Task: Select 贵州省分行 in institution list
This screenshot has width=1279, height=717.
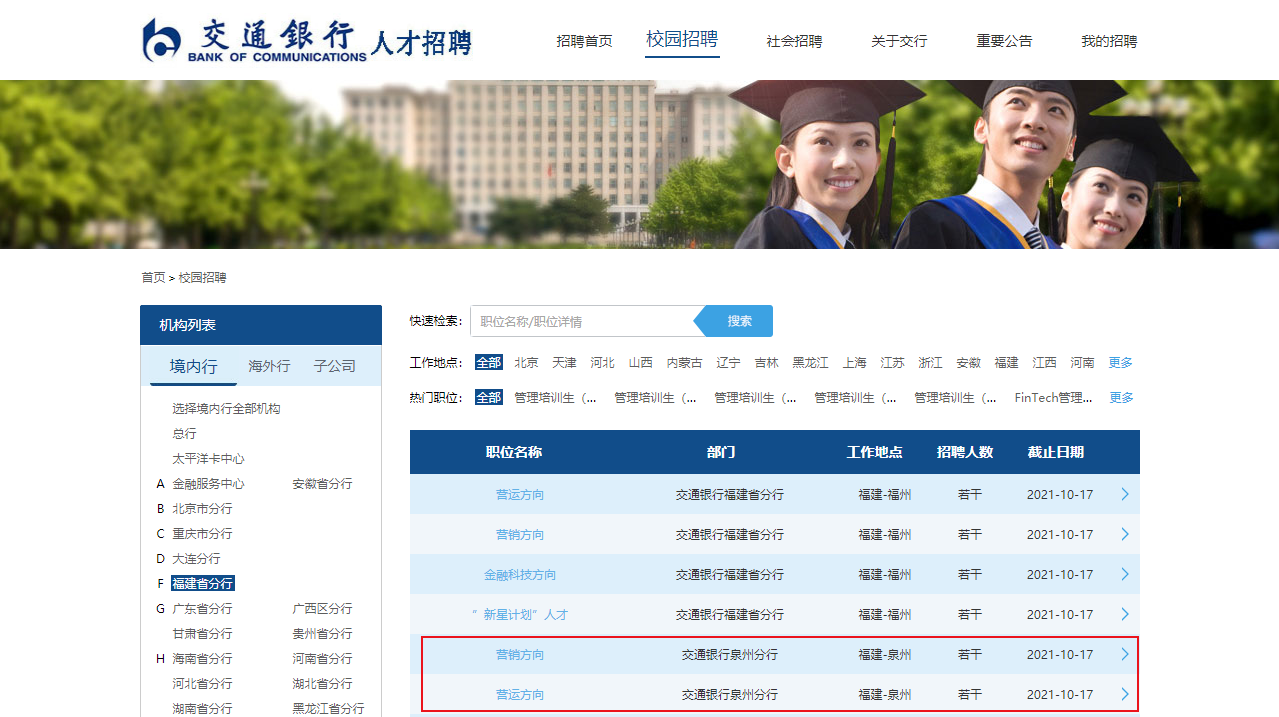Action: (322, 633)
